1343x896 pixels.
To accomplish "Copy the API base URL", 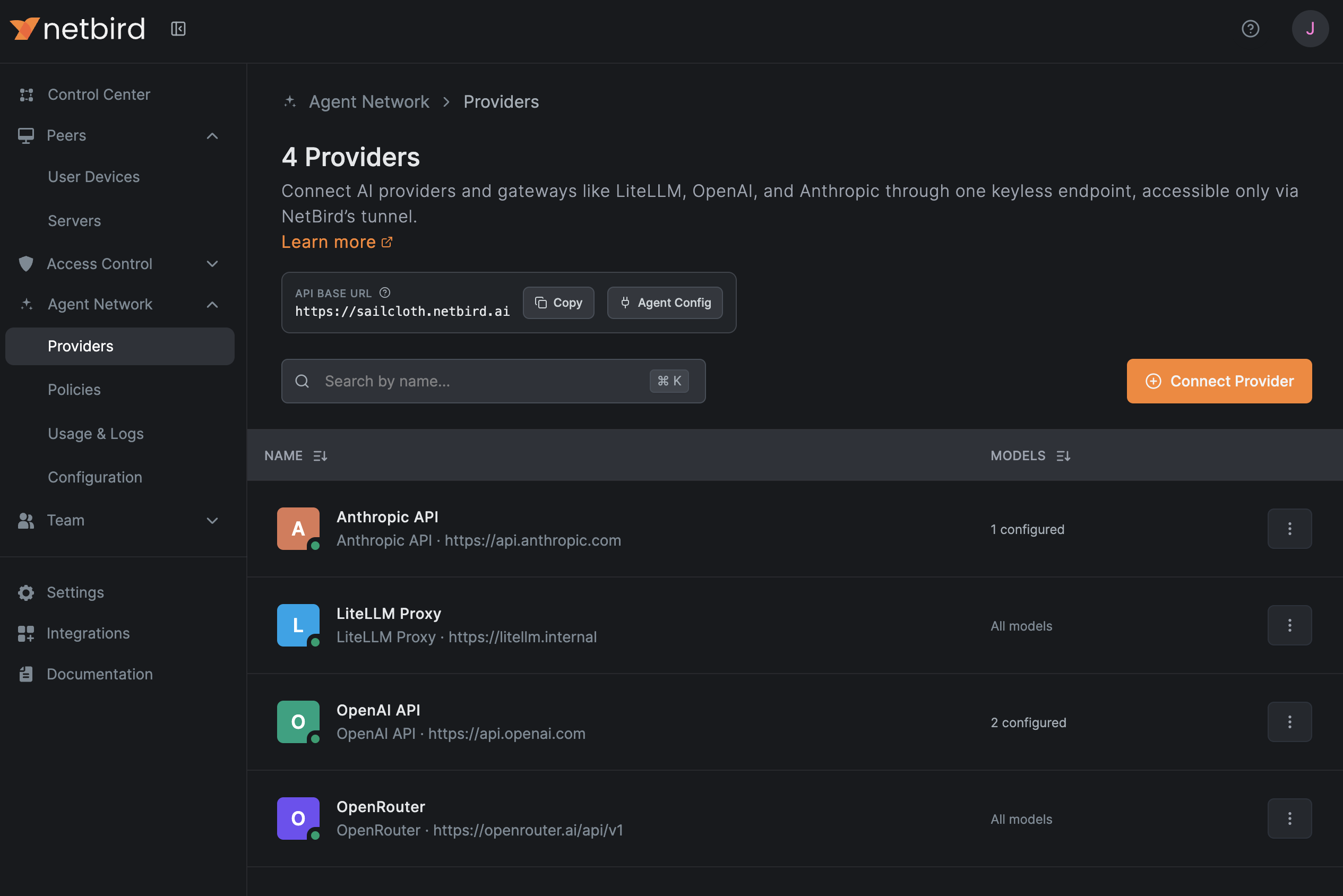I will [558, 303].
